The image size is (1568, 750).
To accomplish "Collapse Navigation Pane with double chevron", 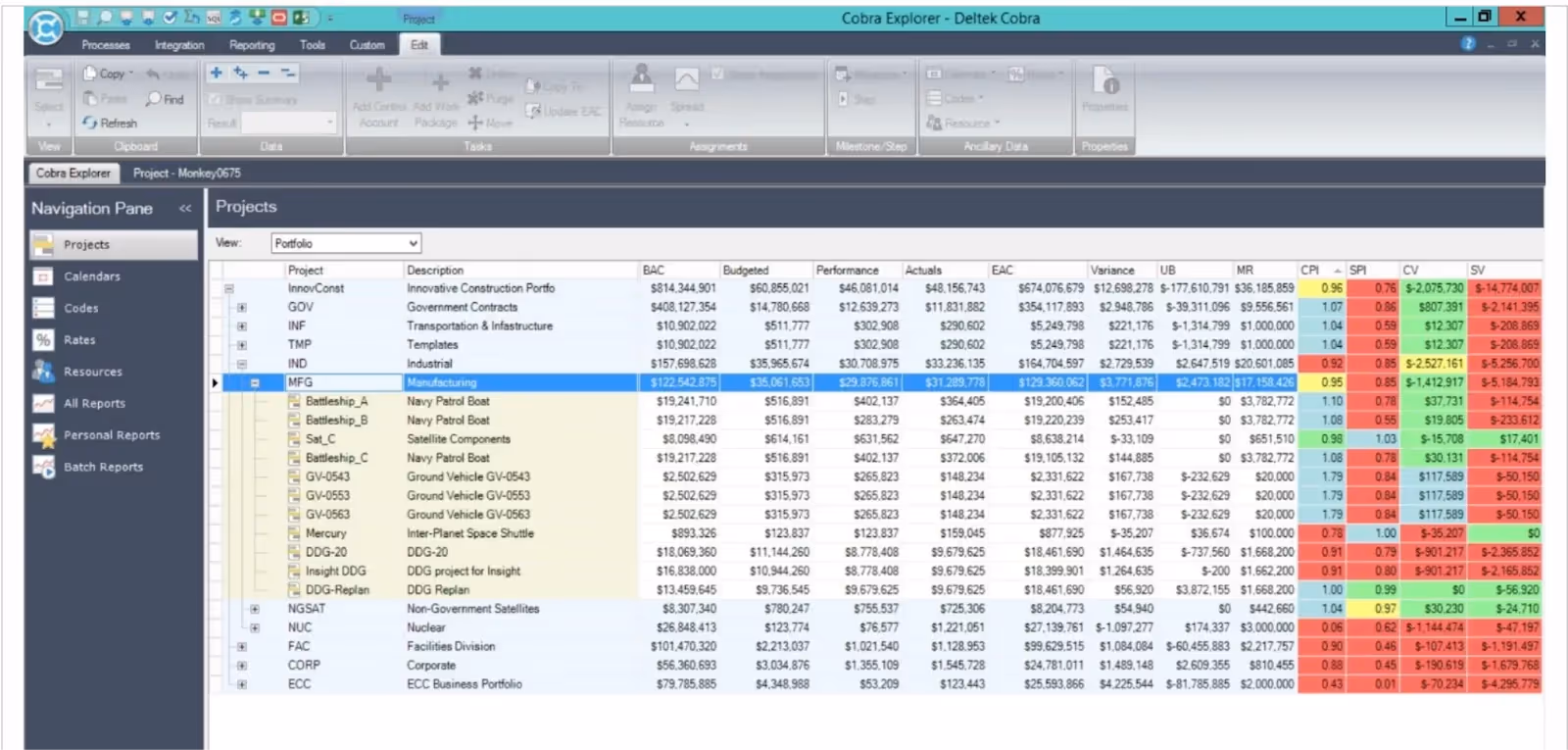I will point(185,208).
